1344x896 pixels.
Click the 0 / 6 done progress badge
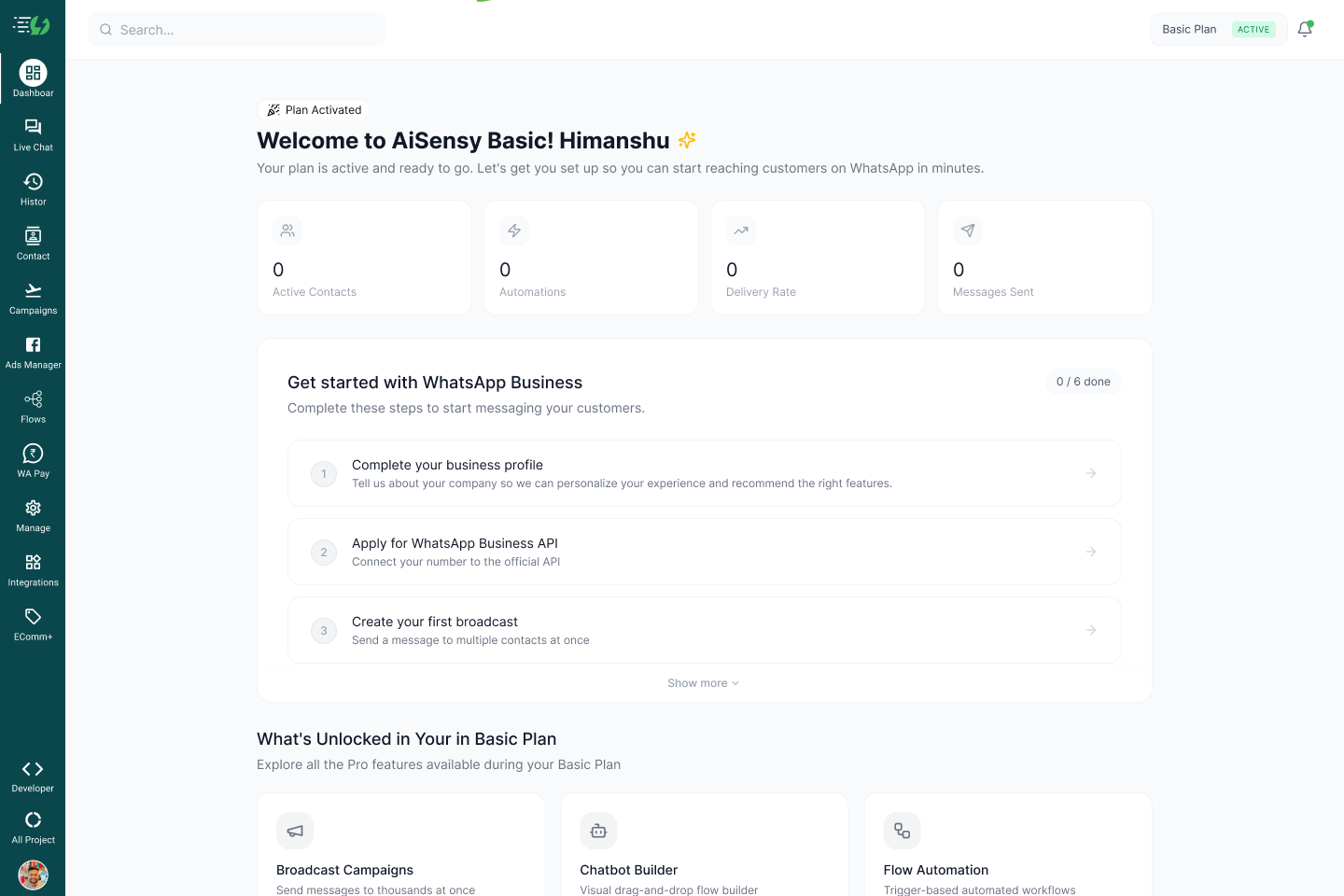click(x=1083, y=381)
